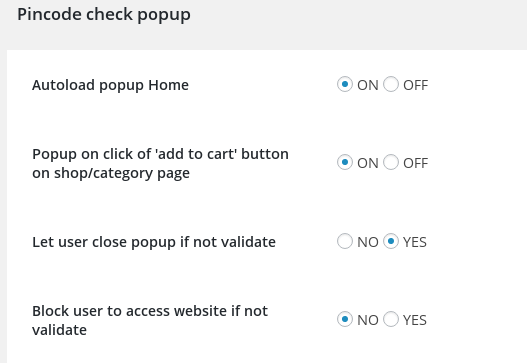Select OFF radio for 'add to cart' popup
527x363 pixels.
click(391, 163)
